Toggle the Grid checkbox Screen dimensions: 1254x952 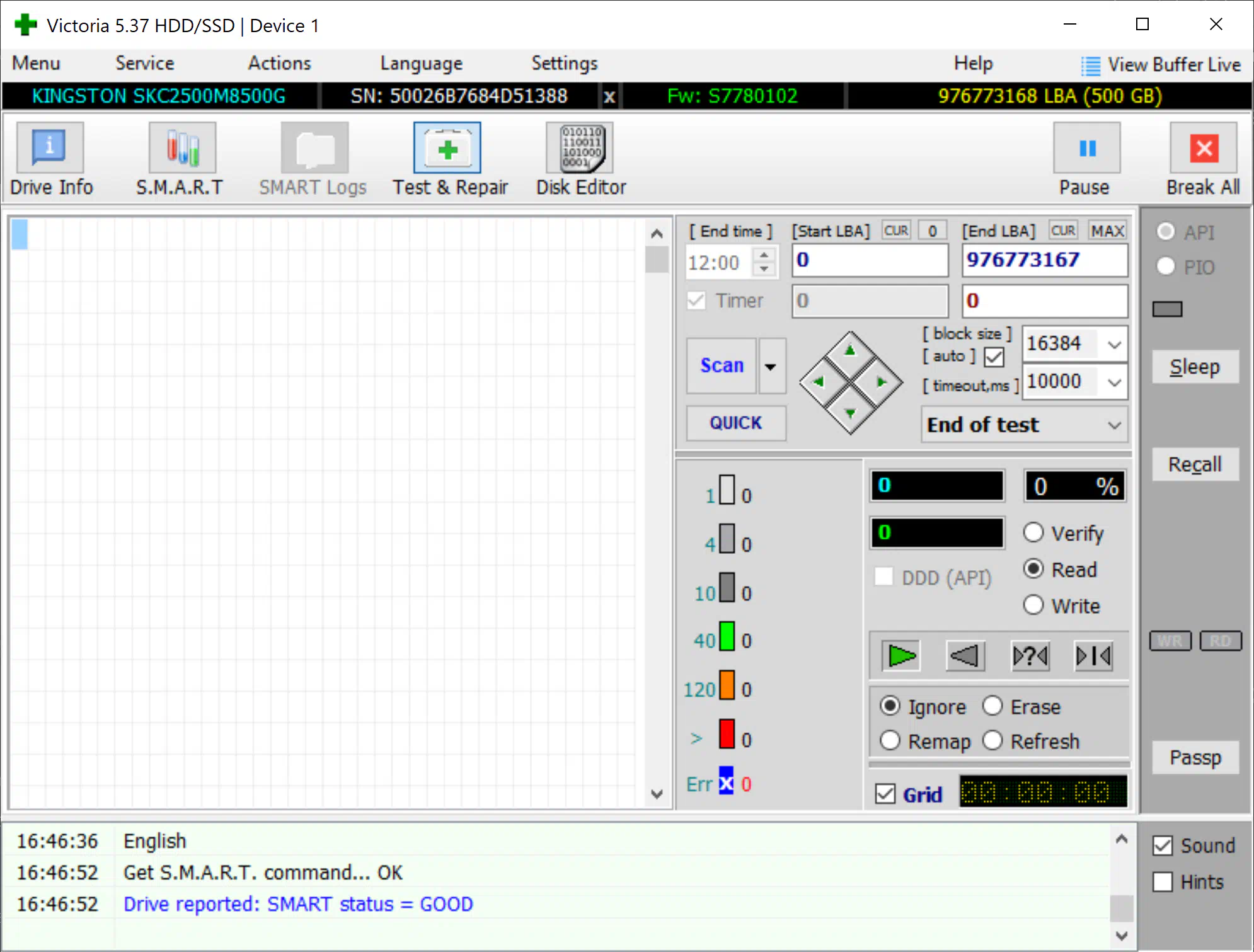click(x=885, y=794)
